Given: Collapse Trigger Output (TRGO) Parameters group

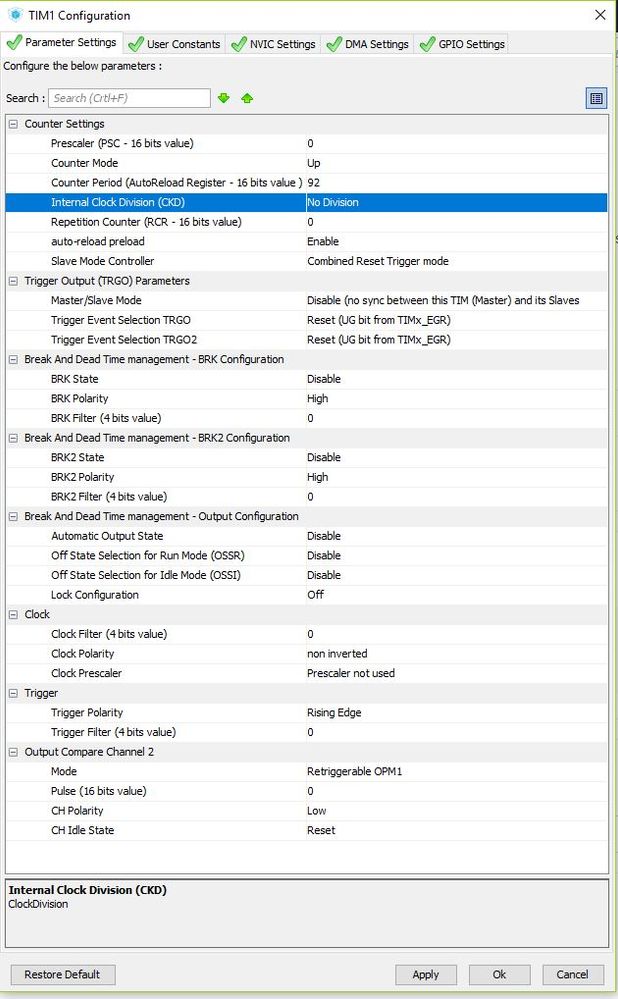Looking at the screenshot, I should point(13,281).
